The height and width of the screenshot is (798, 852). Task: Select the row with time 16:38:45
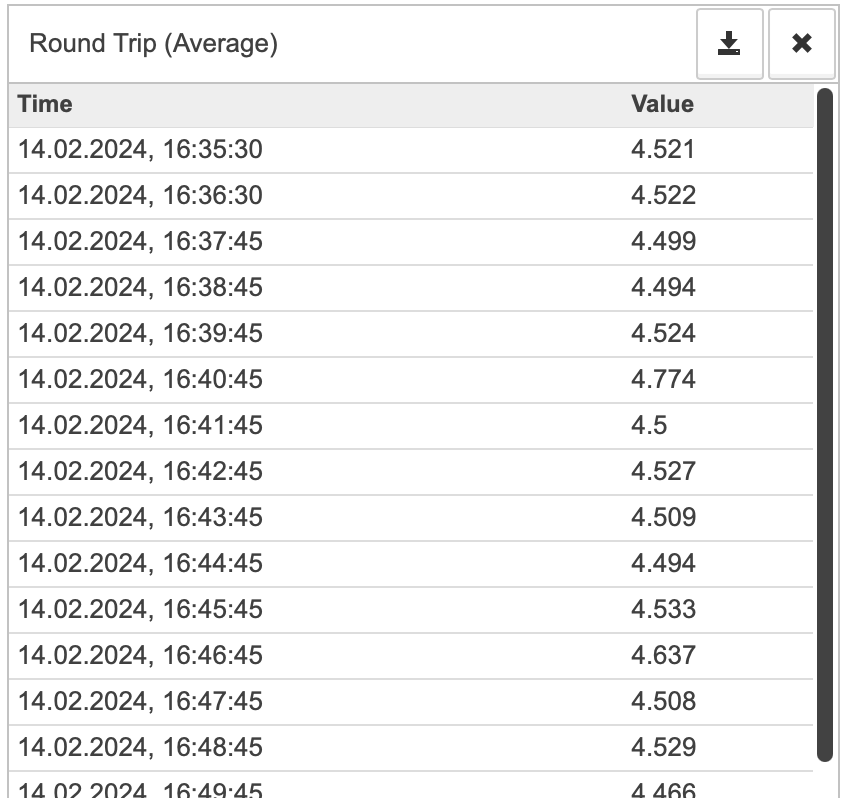tap(411, 288)
